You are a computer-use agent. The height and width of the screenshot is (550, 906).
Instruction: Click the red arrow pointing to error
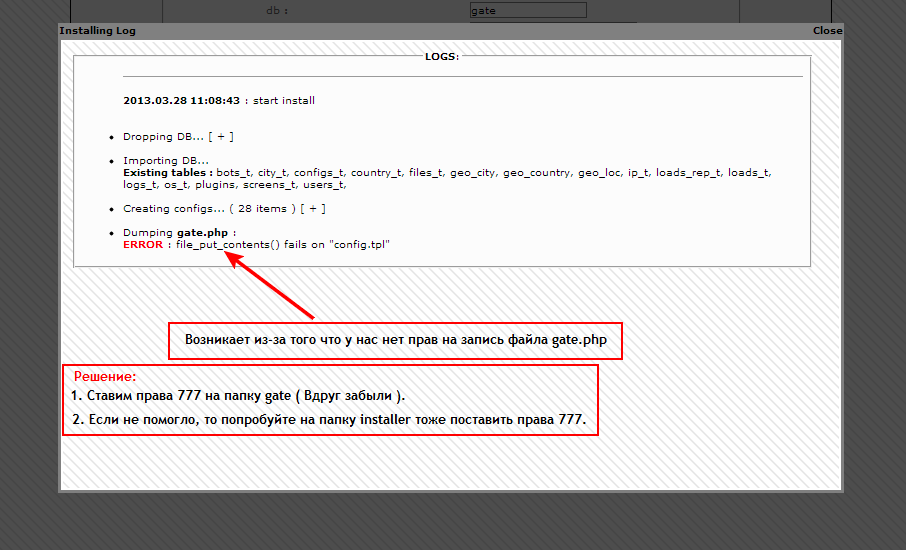[x=268, y=286]
